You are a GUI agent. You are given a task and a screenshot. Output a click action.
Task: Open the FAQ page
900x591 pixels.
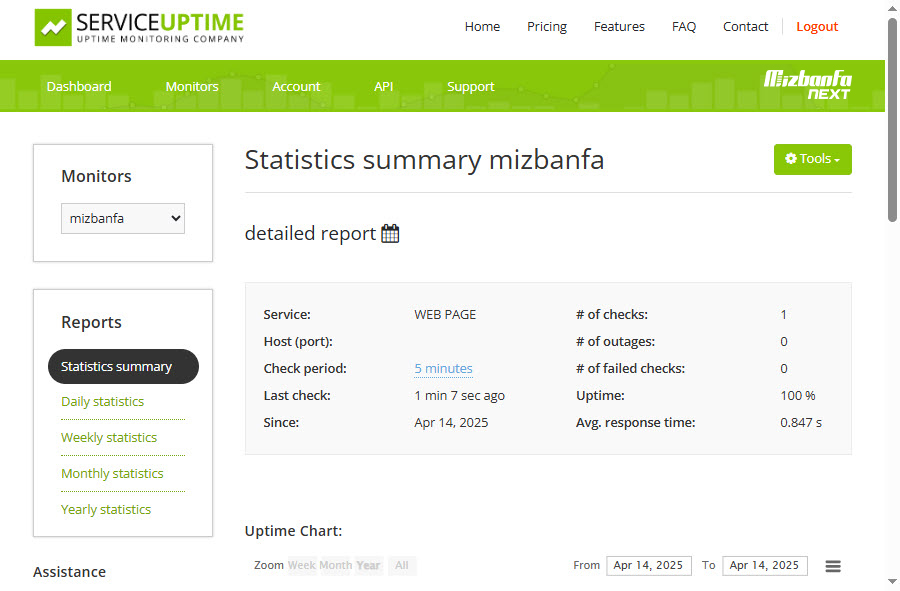[x=684, y=26]
